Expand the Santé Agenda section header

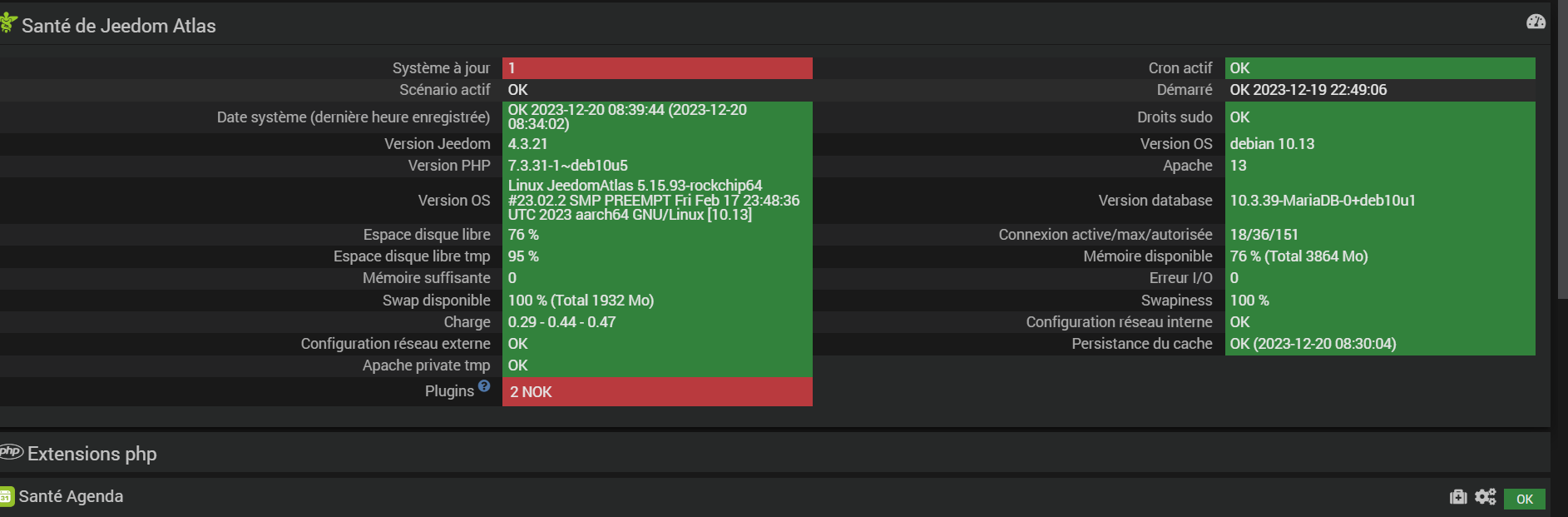[x=71, y=497]
